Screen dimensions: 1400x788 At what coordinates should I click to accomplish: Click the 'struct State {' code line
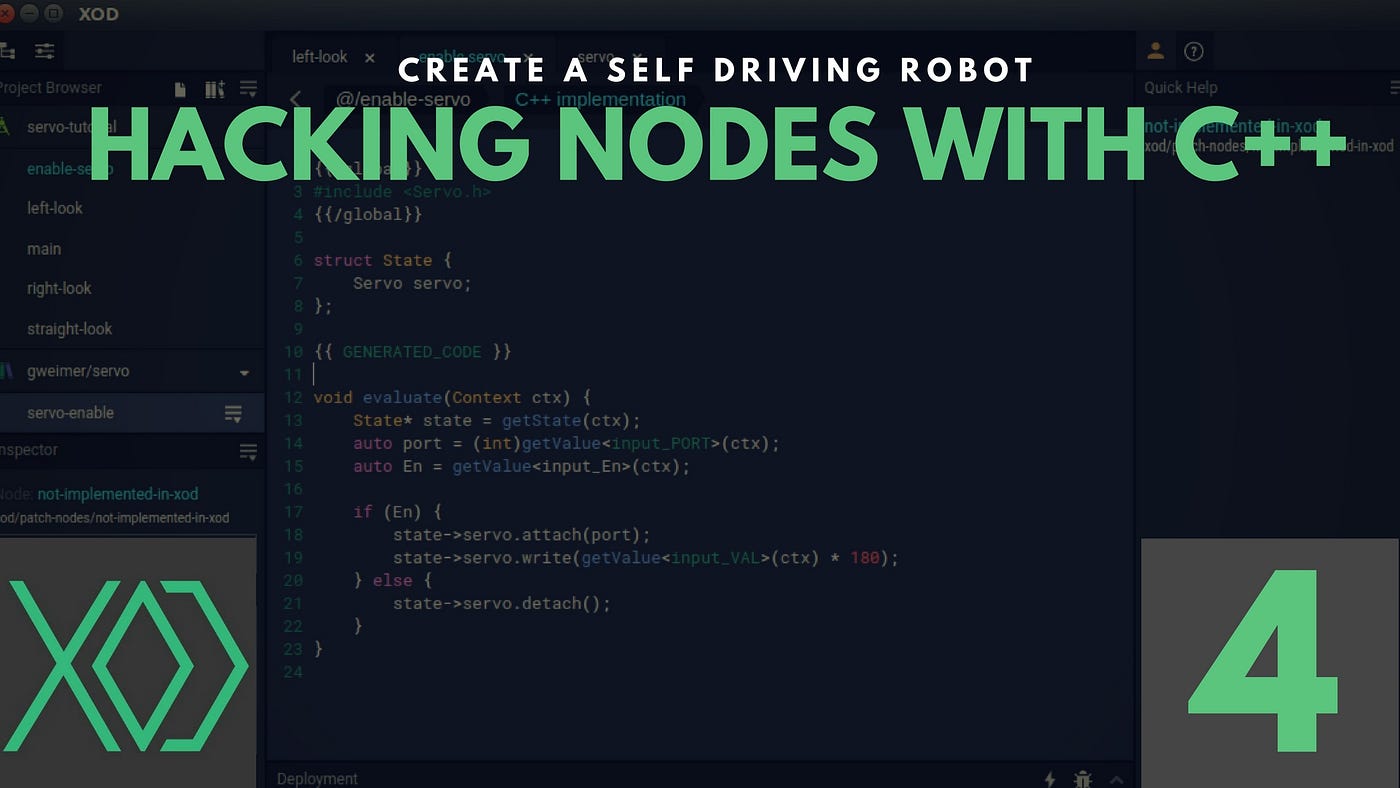tap(383, 260)
